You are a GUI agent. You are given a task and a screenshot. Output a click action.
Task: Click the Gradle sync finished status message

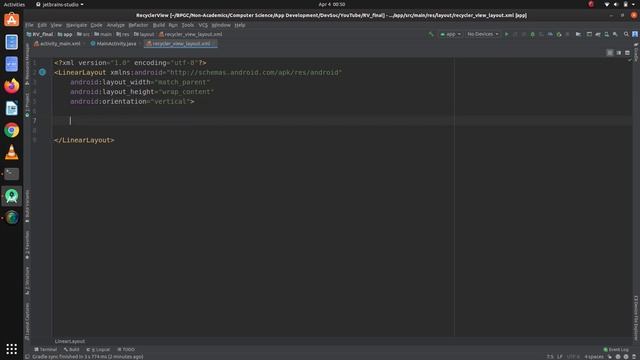[87, 357]
